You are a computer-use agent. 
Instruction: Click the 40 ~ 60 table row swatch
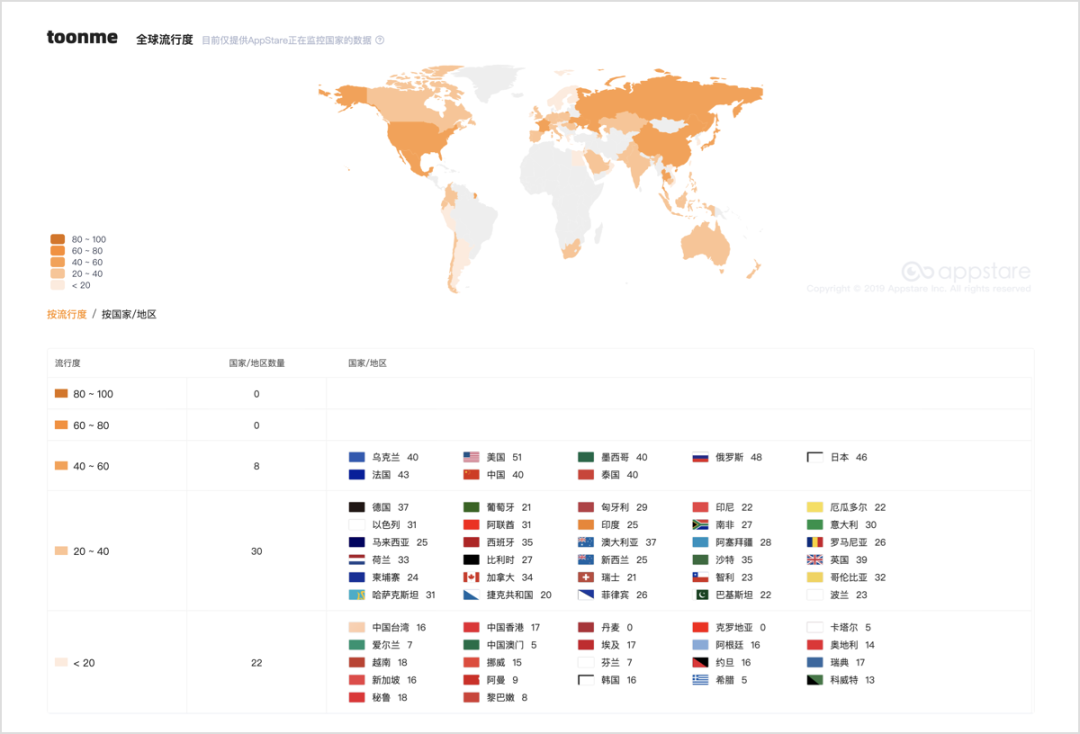coord(61,466)
